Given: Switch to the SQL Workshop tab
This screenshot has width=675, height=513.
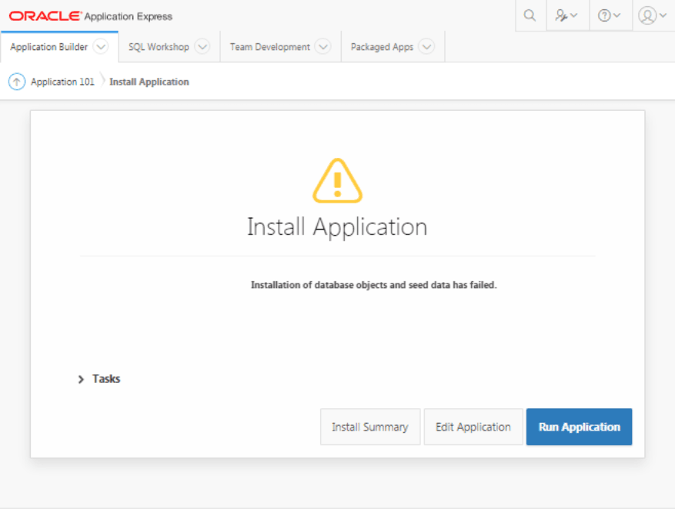Looking at the screenshot, I should tap(158, 47).
